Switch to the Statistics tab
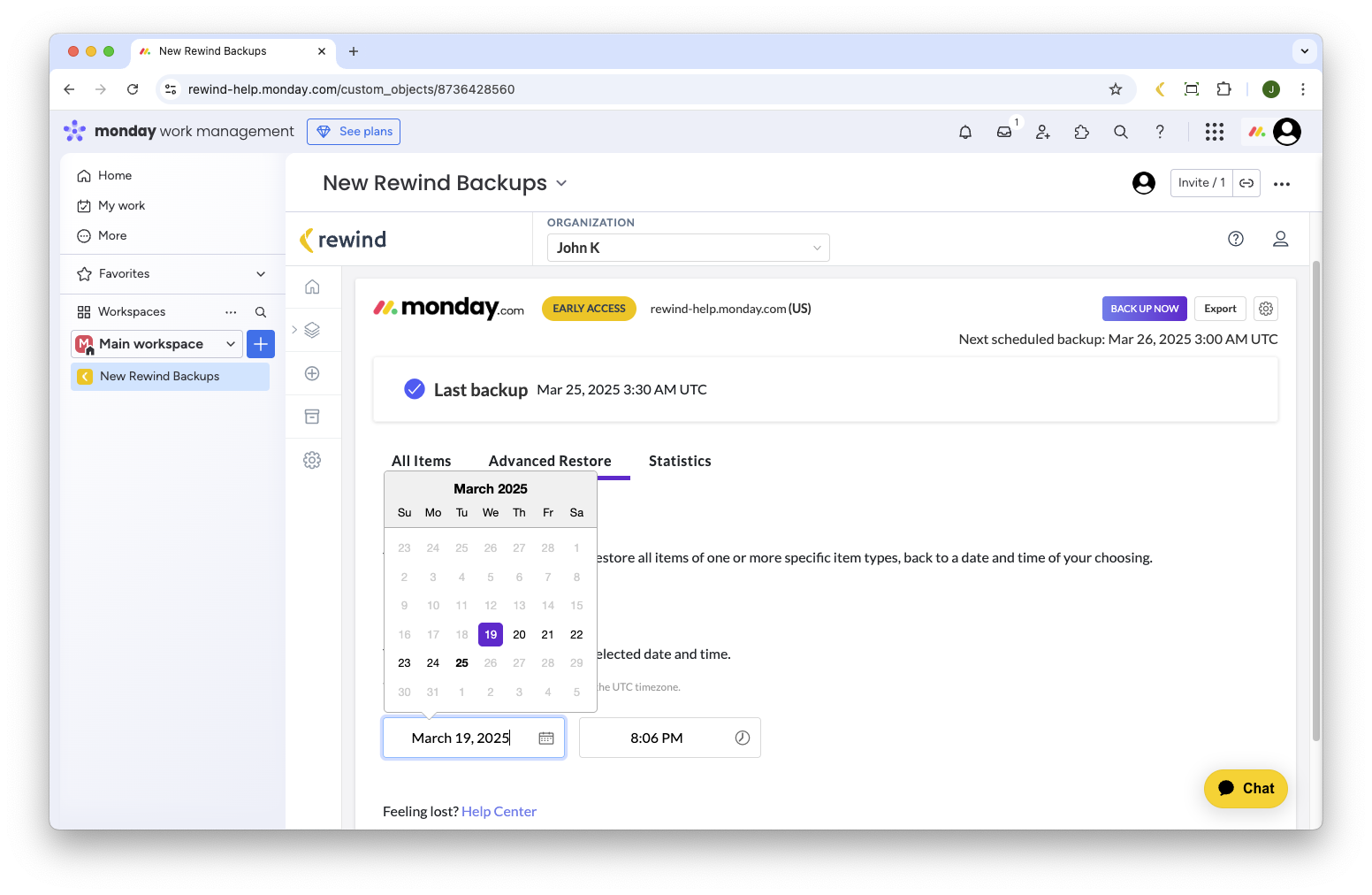 [x=680, y=461]
